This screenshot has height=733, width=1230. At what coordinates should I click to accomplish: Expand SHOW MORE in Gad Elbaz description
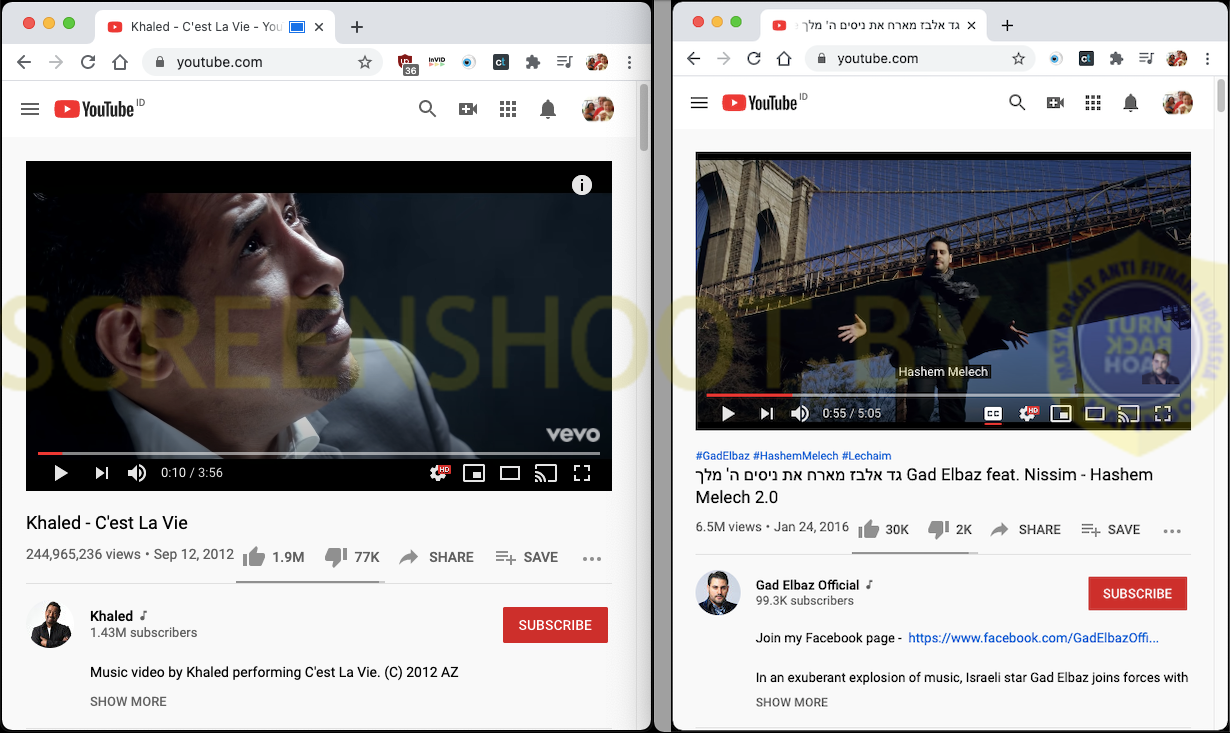[x=791, y=702]
